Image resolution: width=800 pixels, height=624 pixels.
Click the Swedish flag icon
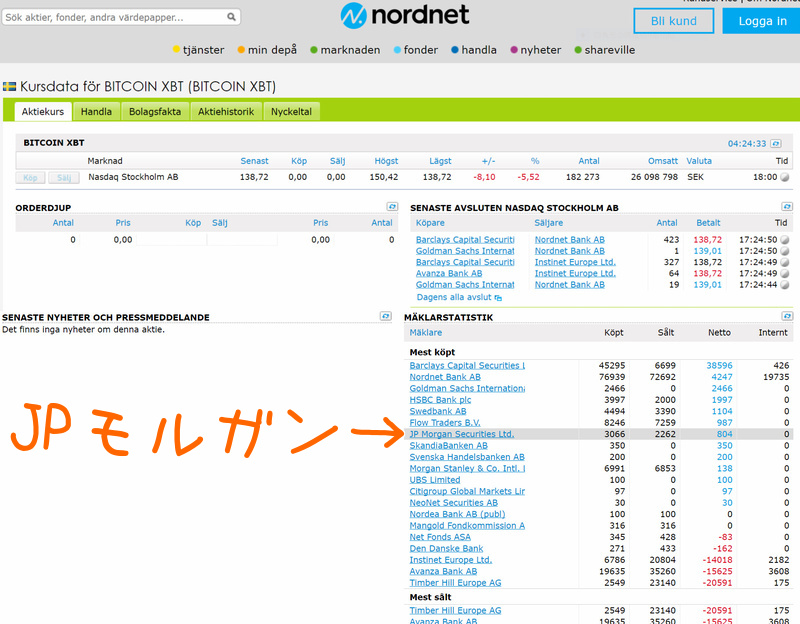click(9, 86)
